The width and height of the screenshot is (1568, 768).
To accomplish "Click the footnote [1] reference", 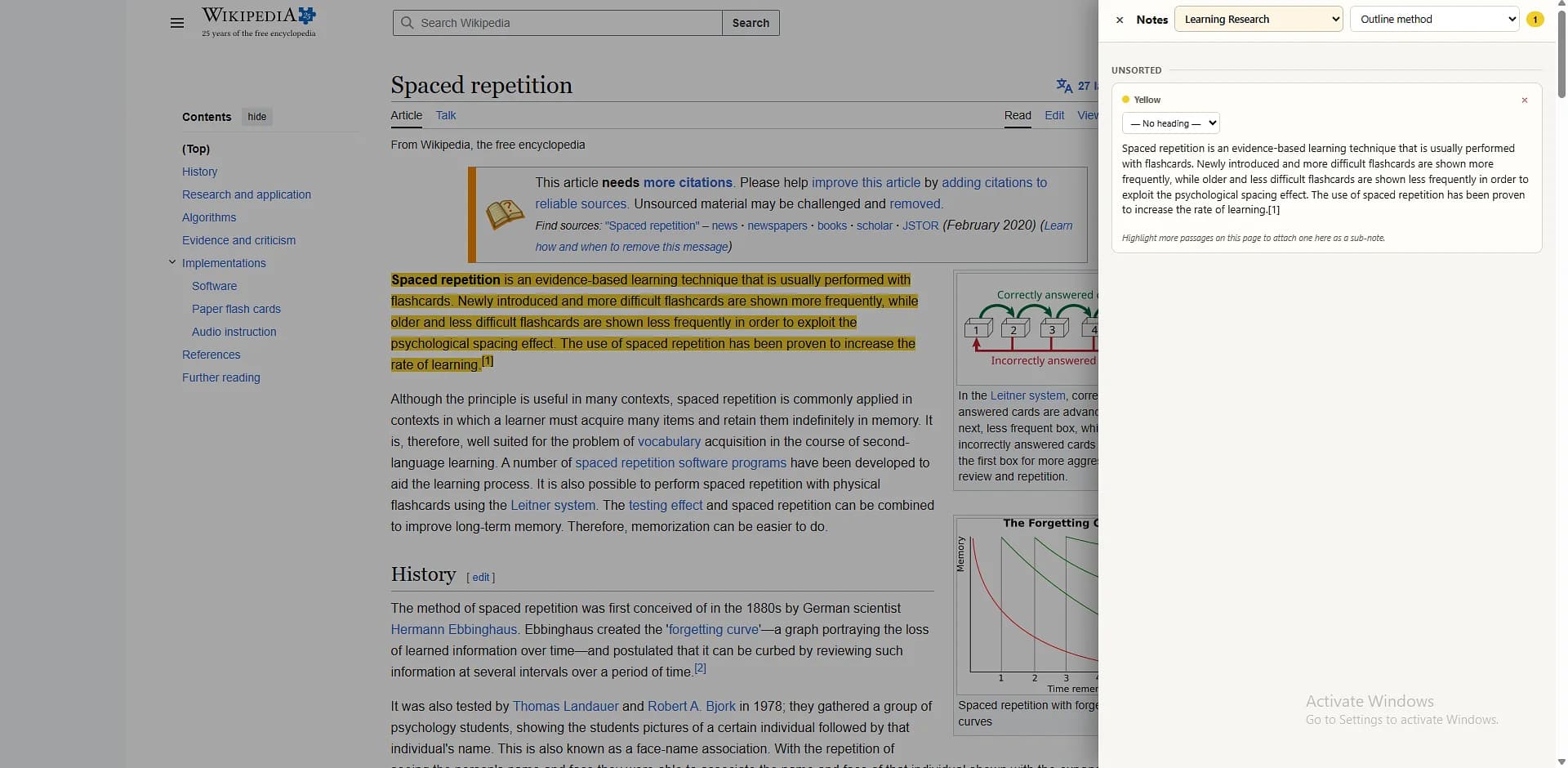I will (x=488, y=361).
